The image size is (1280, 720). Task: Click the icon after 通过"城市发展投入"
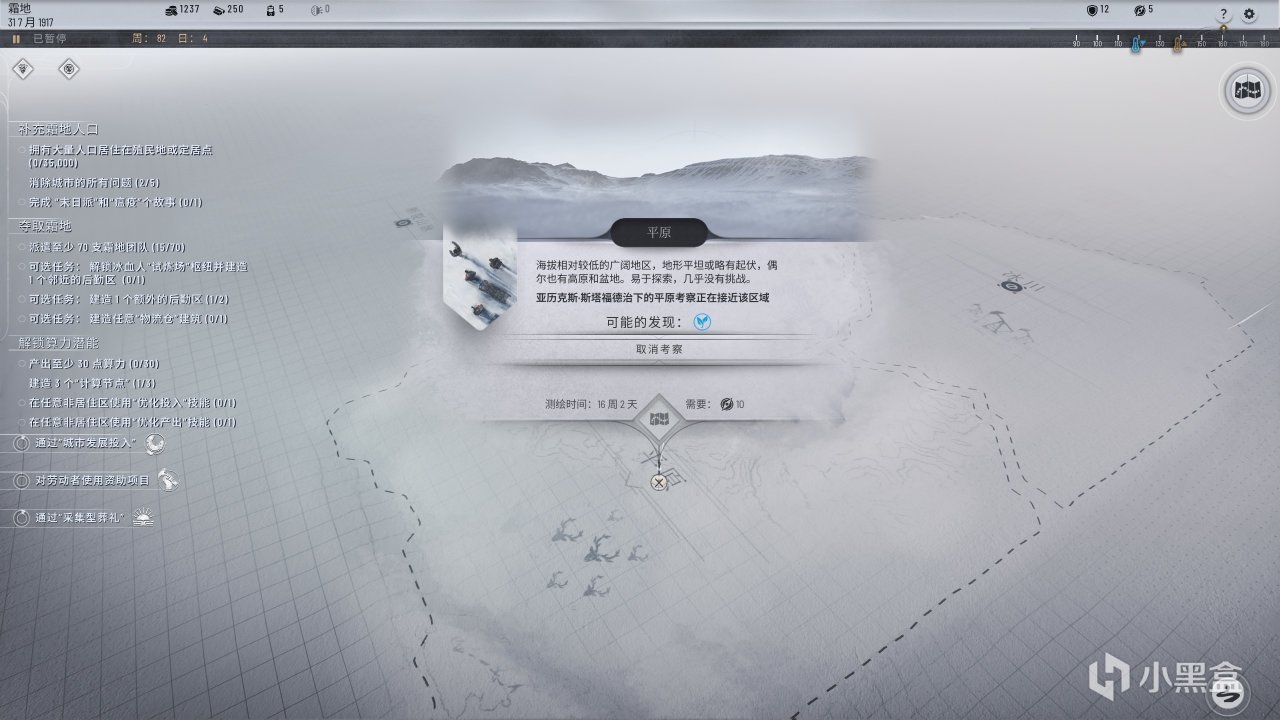click(155, 443)
